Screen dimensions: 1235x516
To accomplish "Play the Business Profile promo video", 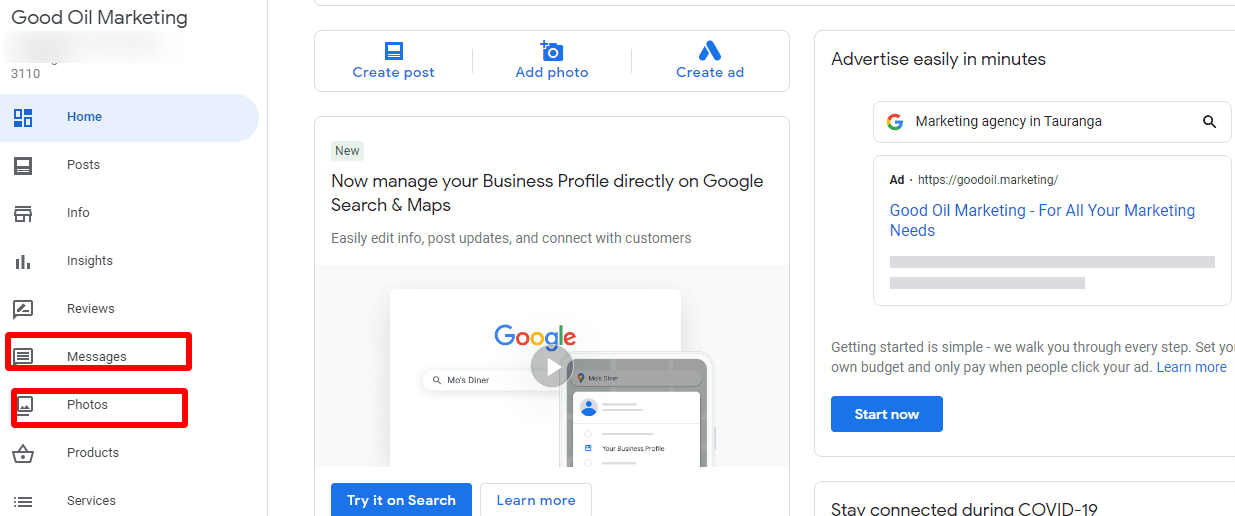I will [551, 366].
